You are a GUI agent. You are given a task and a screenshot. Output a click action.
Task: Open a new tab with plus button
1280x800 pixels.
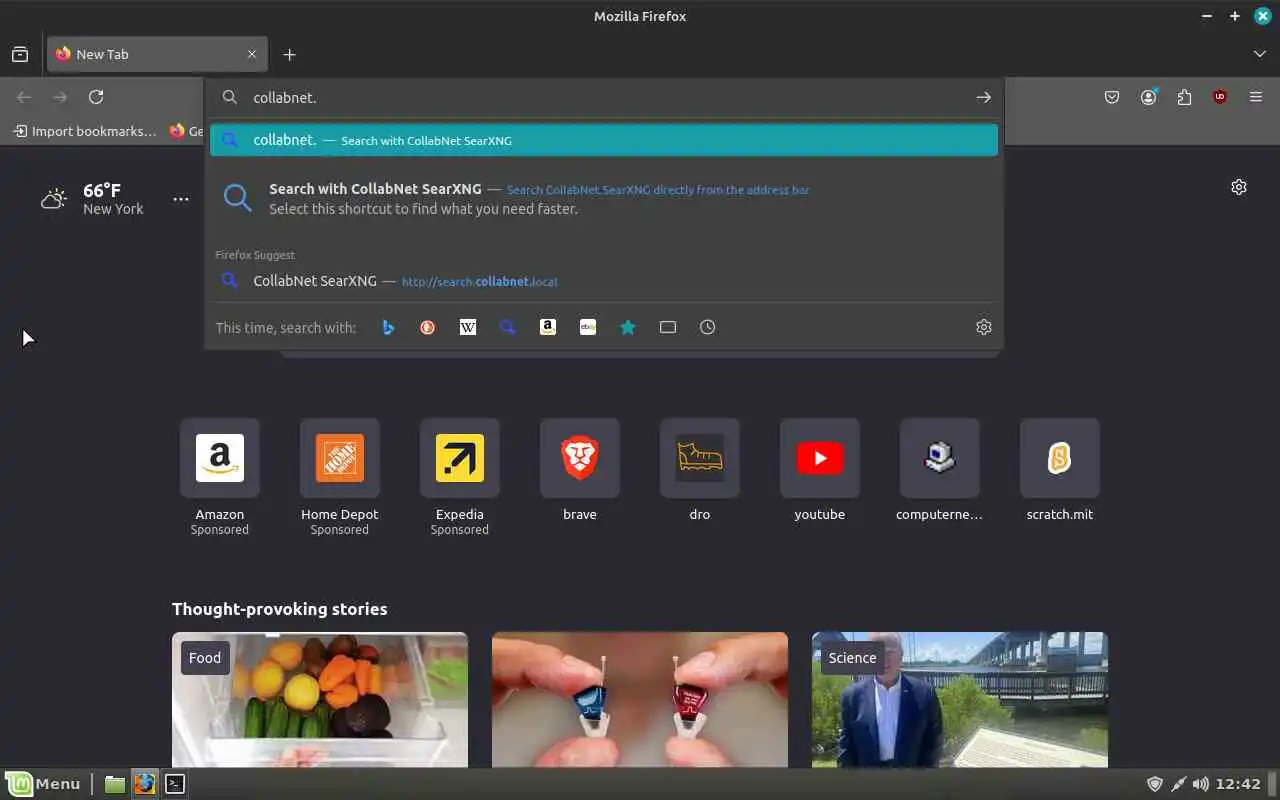click(x=289, y=54)
